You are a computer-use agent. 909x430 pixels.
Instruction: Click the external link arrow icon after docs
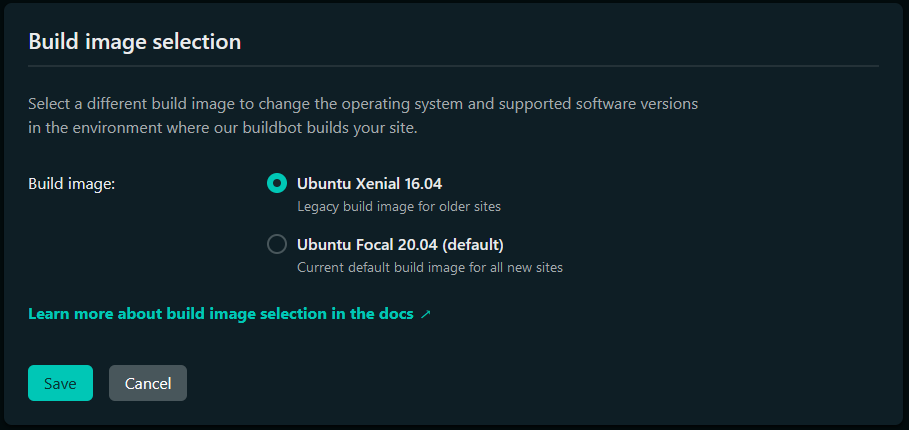pyautogui.click(x=426, y=314)
